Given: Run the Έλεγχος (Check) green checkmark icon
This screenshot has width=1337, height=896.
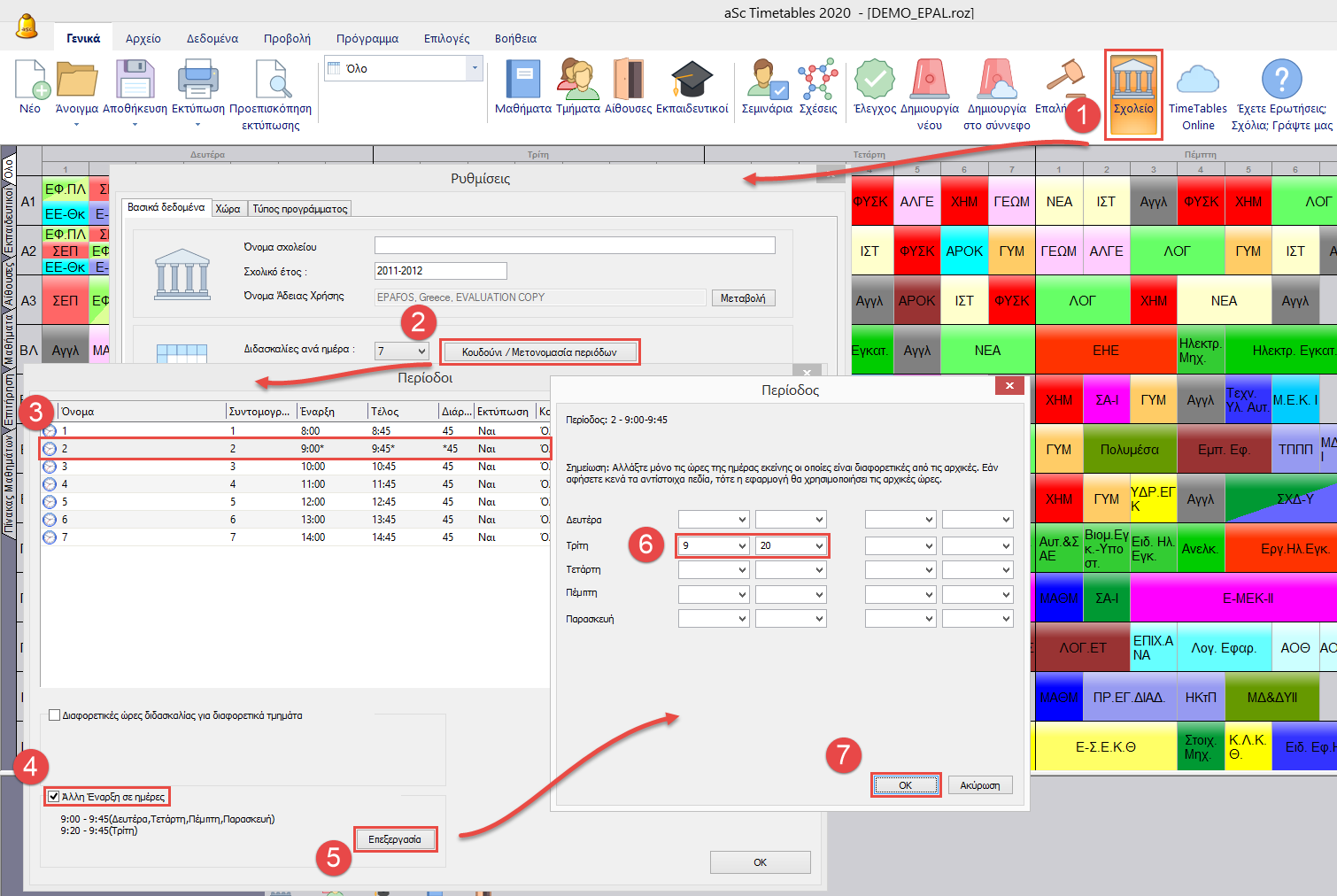Looking at the screenshot, I should click(874, 80).
